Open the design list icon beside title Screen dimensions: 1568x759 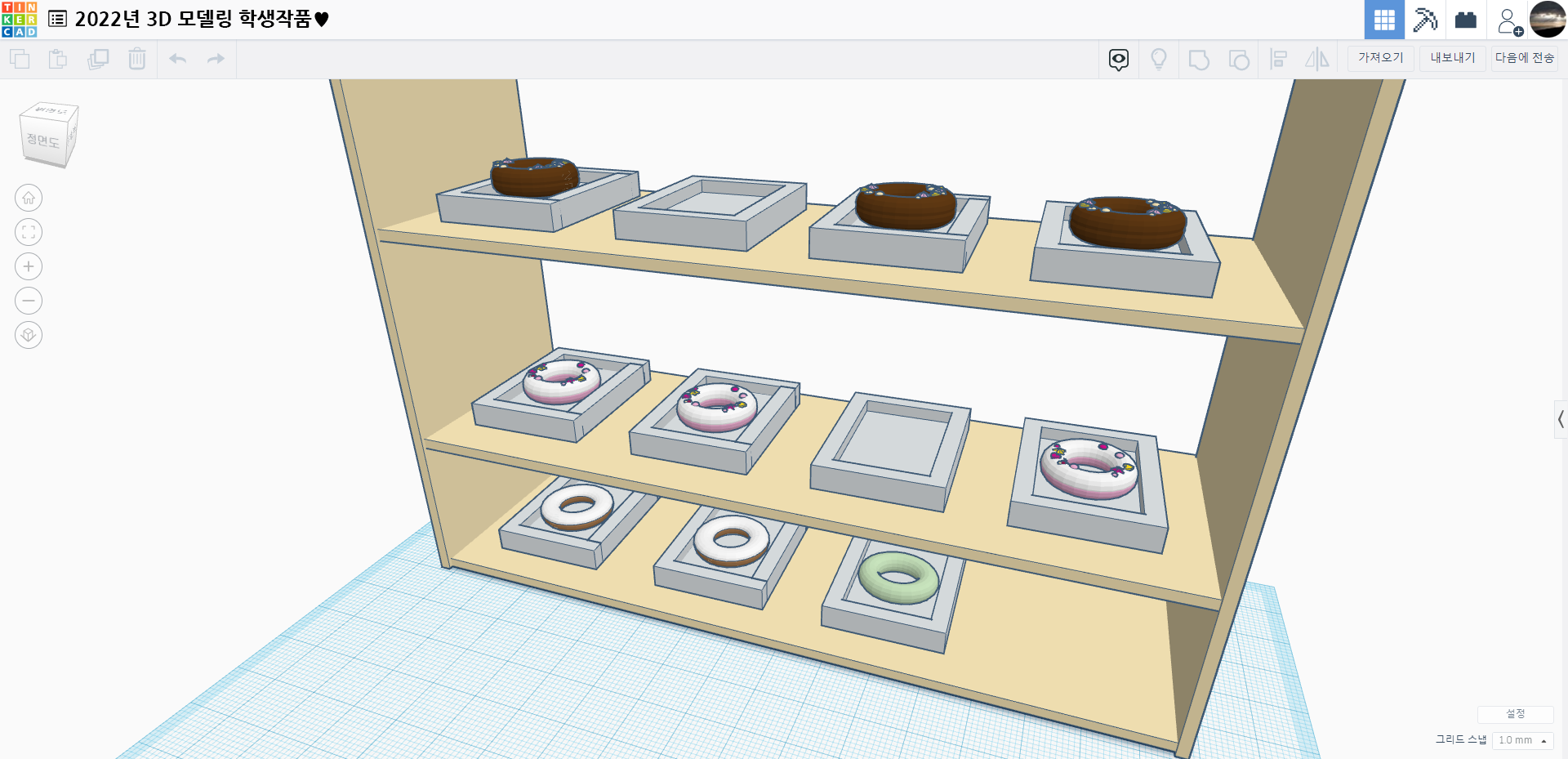(x=58, y=19)
